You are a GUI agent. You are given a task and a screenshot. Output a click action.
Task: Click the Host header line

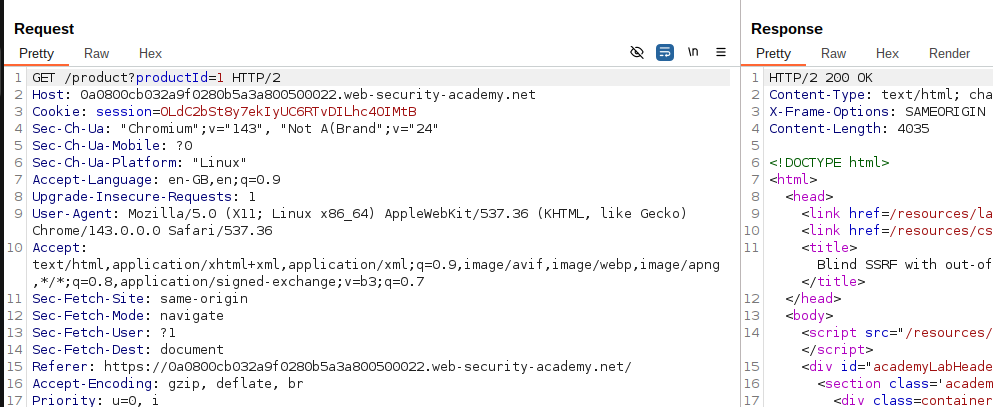tap(284, 95)
